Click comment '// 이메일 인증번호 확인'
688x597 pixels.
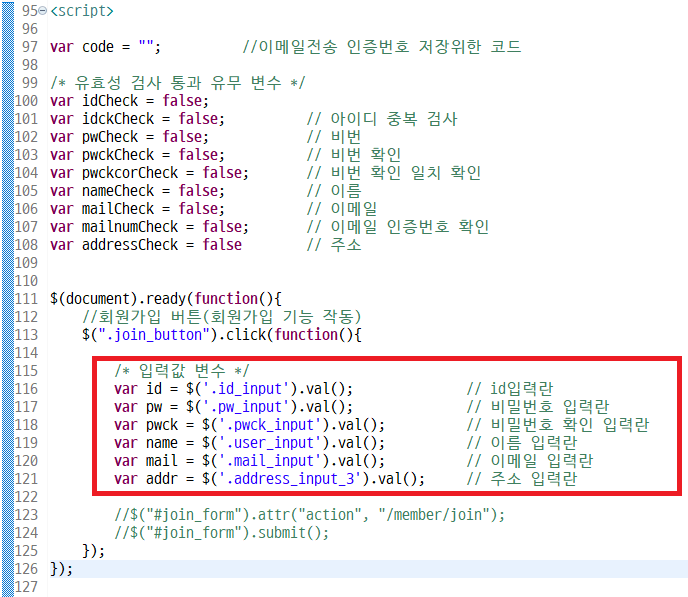(x=398, y=226)
